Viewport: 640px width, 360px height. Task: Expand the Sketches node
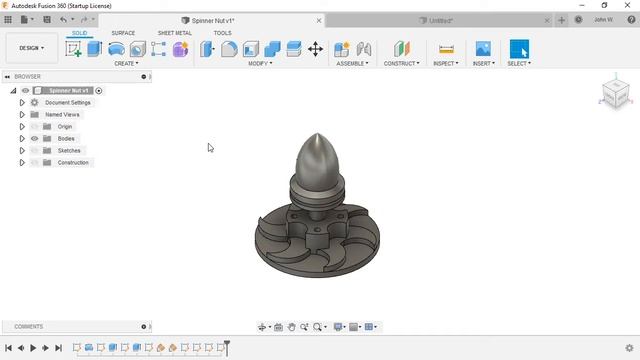(x=22, y=151)
